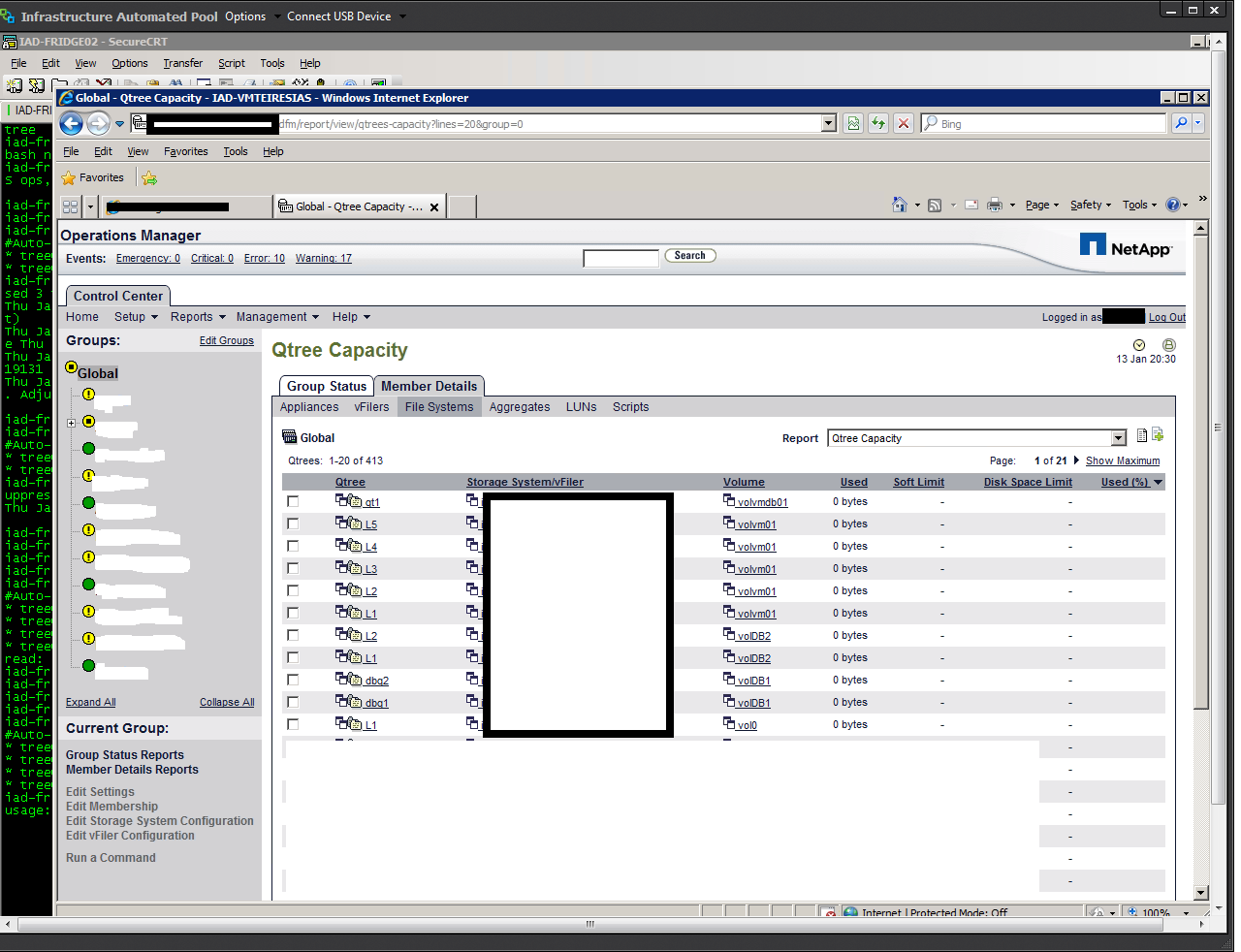1241x952 pixels.
Task: Click the Add to Favorites star icon
Action: pyautogui.click(x=149, y=178)
